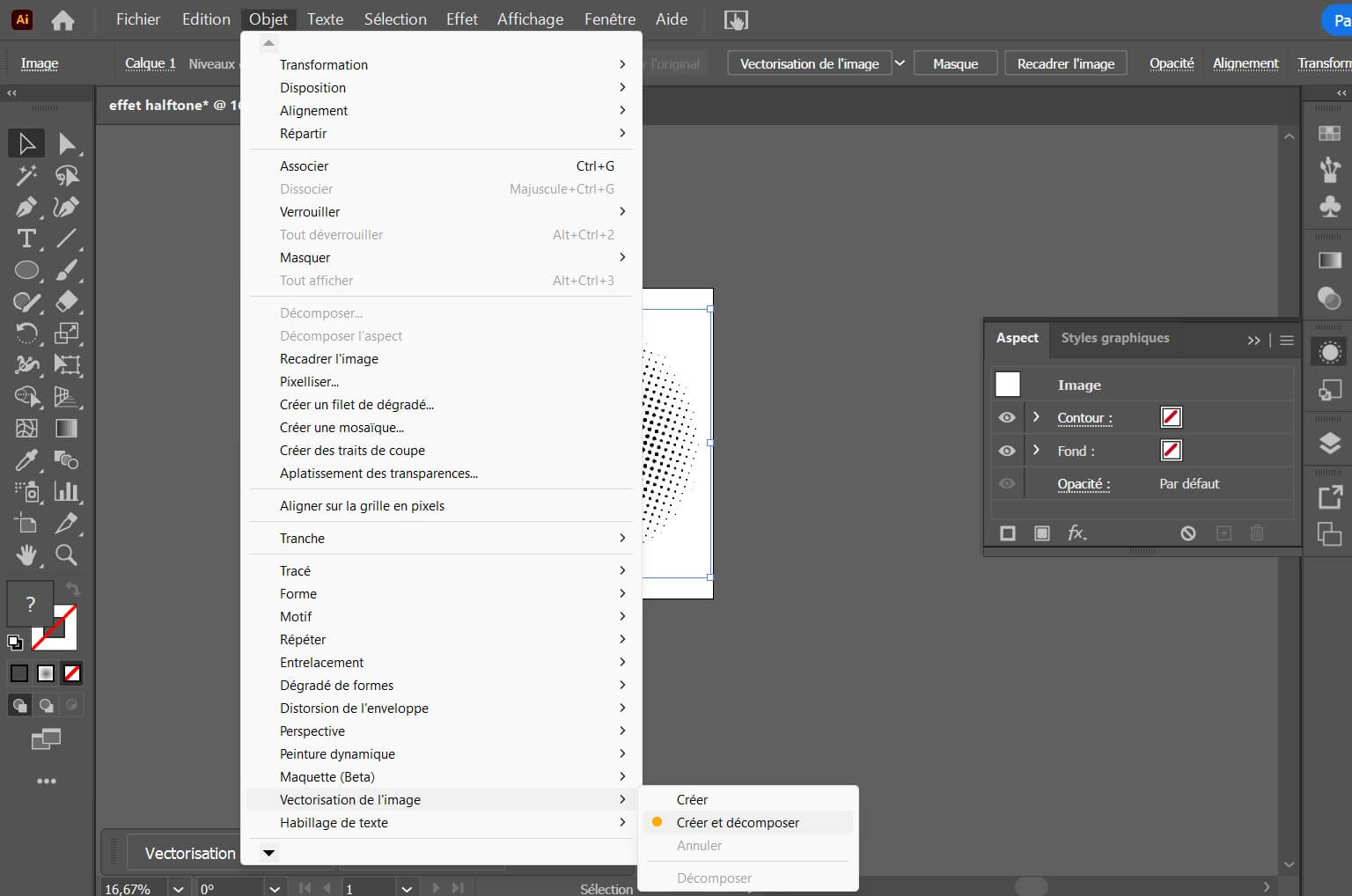Select the Eraser tool
Image resolution: width=1352 pixels, height=896 pixels.
pyautogui.click(x=67, y=302)
